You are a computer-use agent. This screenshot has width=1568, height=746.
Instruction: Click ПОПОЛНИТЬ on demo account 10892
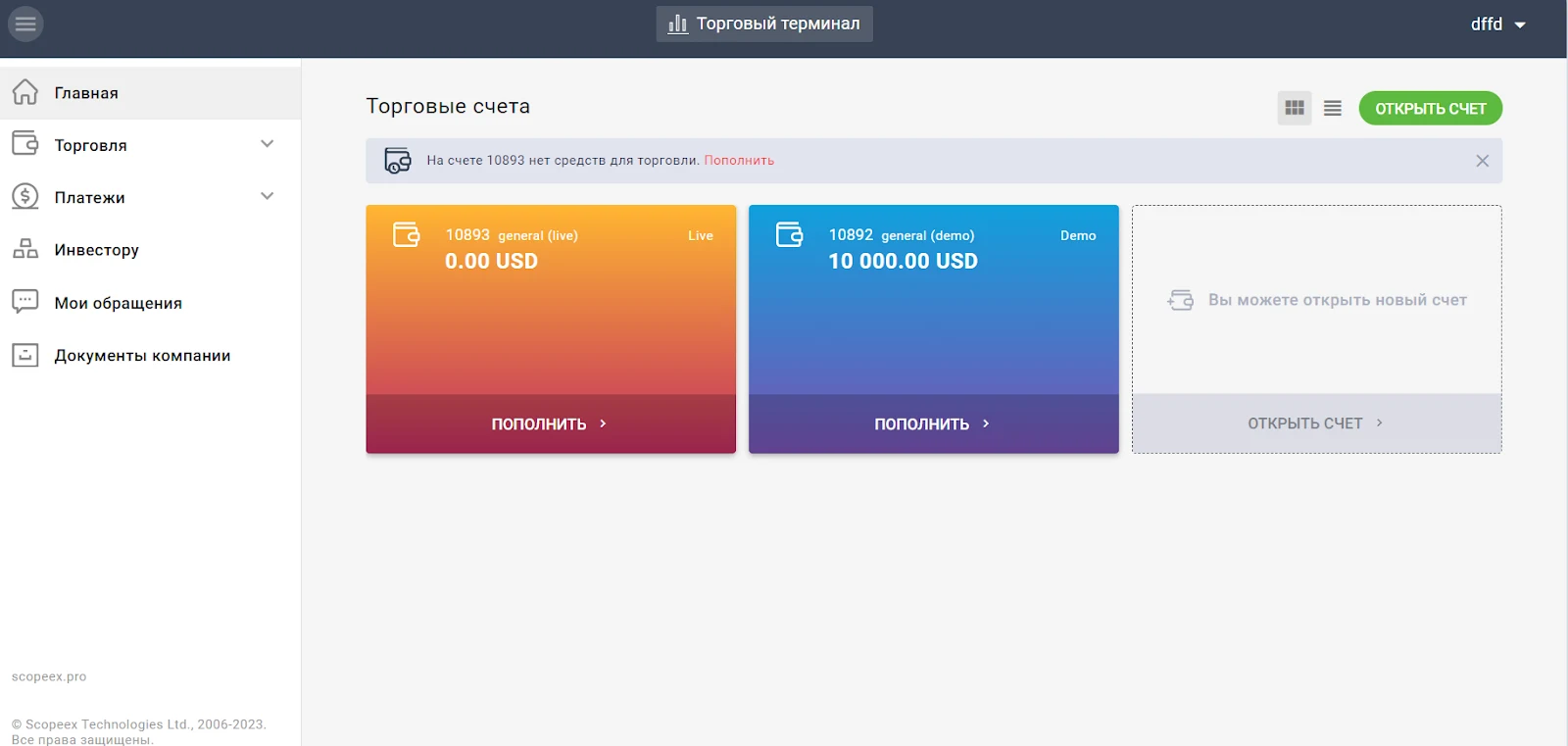pyautogui.click(x=934, y=423)
